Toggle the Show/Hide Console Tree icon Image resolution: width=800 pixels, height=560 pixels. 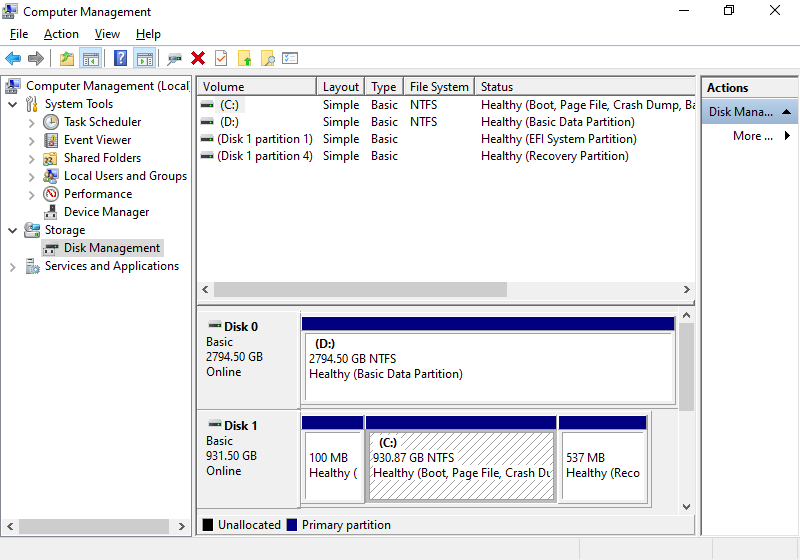[x=91, y=59]
